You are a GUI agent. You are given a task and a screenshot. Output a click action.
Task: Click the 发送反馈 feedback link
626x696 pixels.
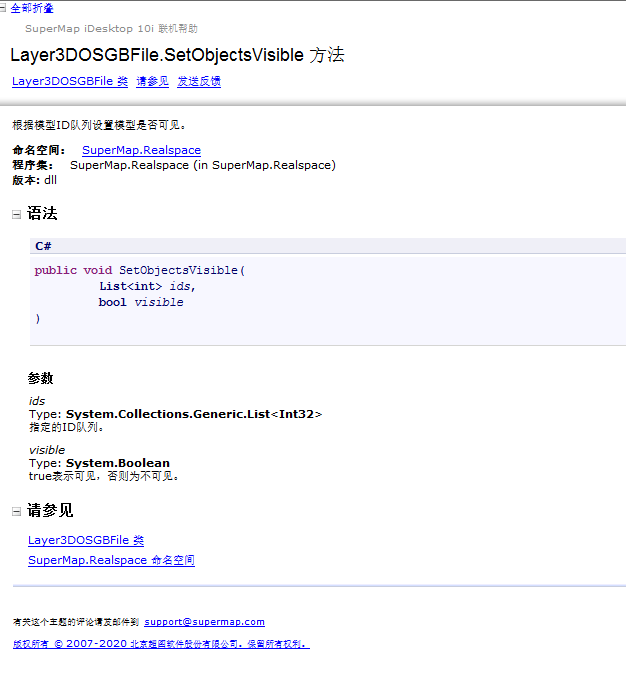[199, 81]
